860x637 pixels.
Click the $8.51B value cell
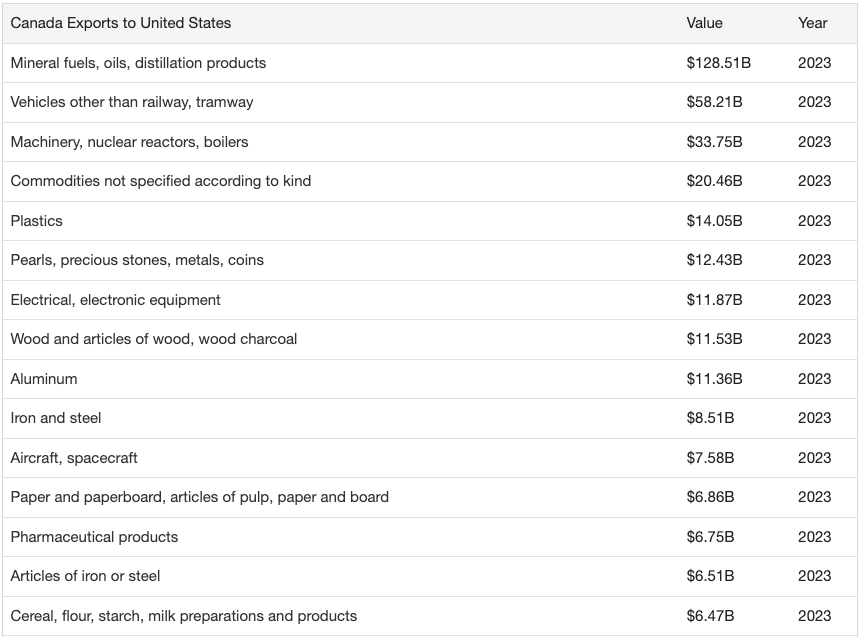[x=710, y=418]
